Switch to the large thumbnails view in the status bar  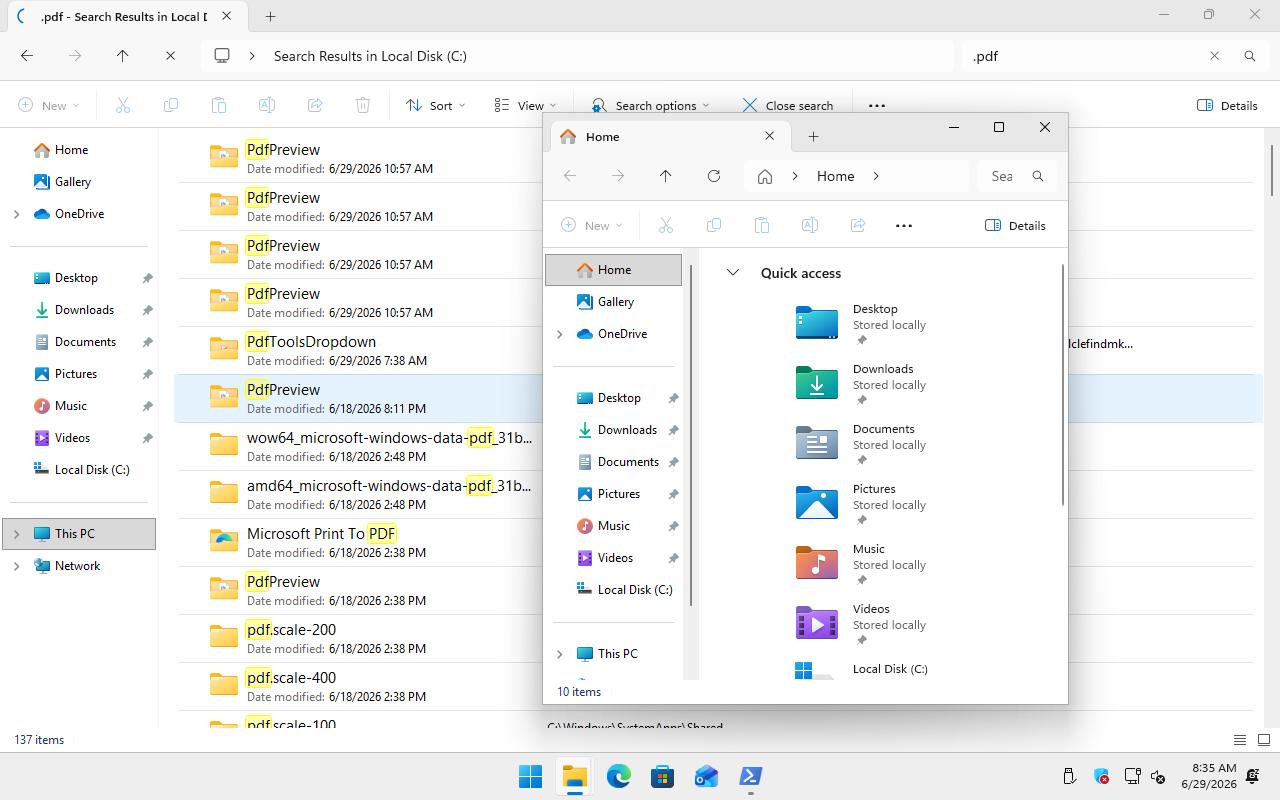pos(1264,740)
